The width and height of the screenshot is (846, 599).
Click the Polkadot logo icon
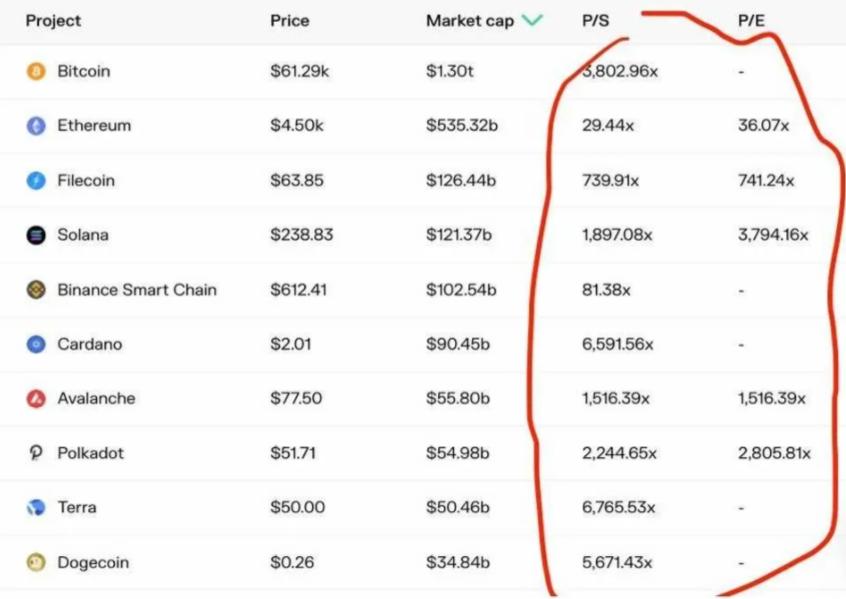pyautogui.click(x=36, y=453)
